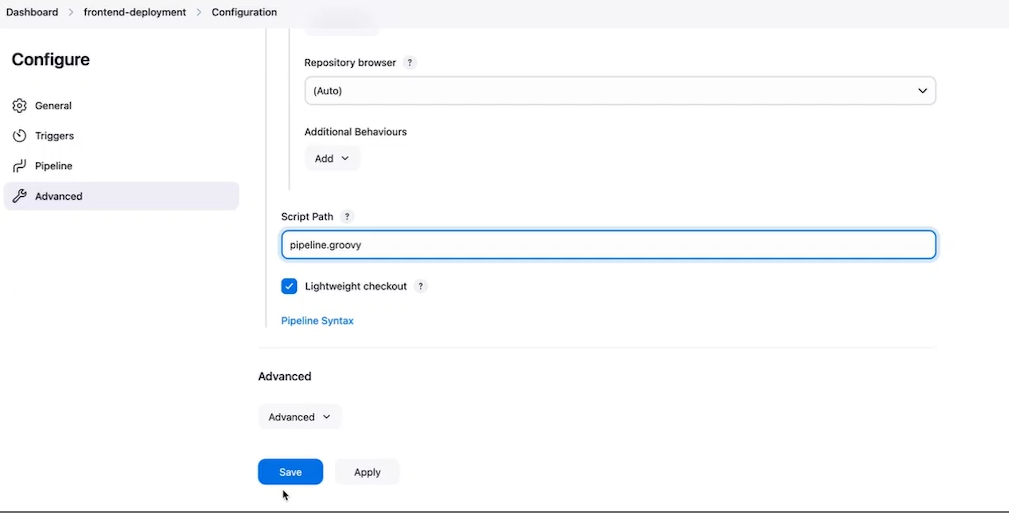Uncheck the Lightweight checkout checkbox
The height and width of the screenshot is (513, 1009).
coord(289,286)
